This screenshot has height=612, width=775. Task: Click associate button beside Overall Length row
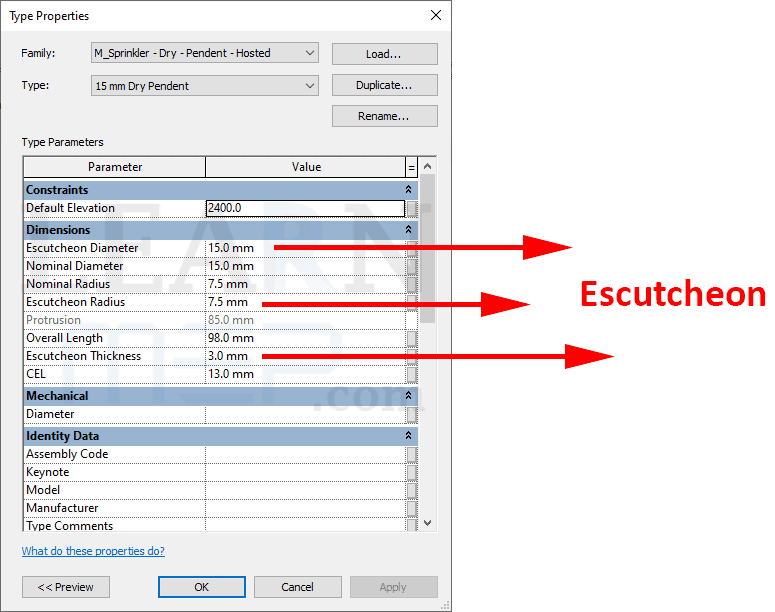[x=412, y=338]
